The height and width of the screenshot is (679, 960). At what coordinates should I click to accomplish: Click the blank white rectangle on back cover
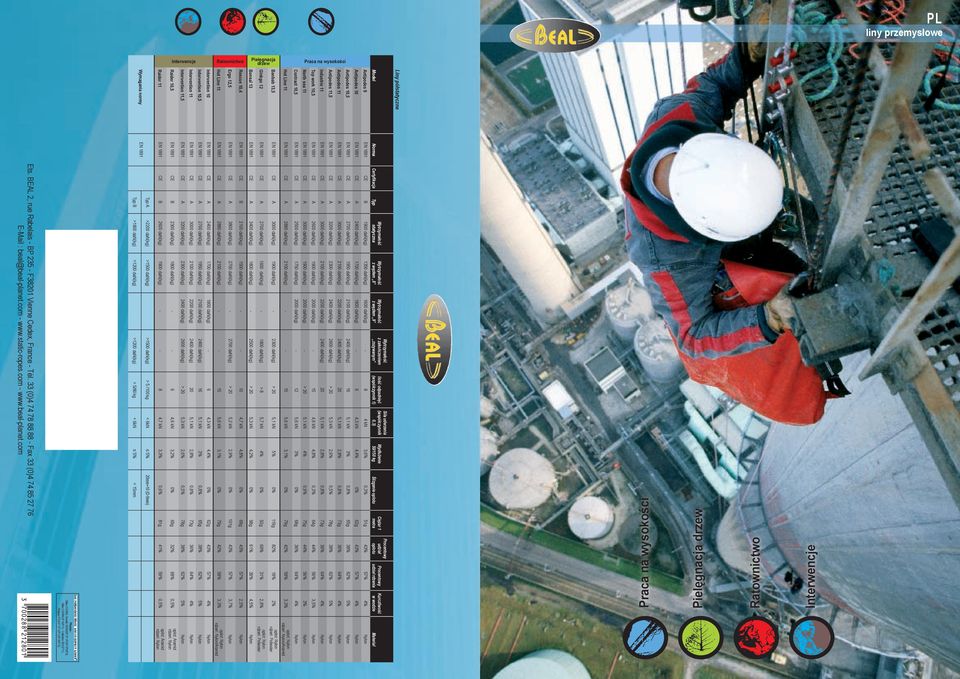(x=81, y=340)
